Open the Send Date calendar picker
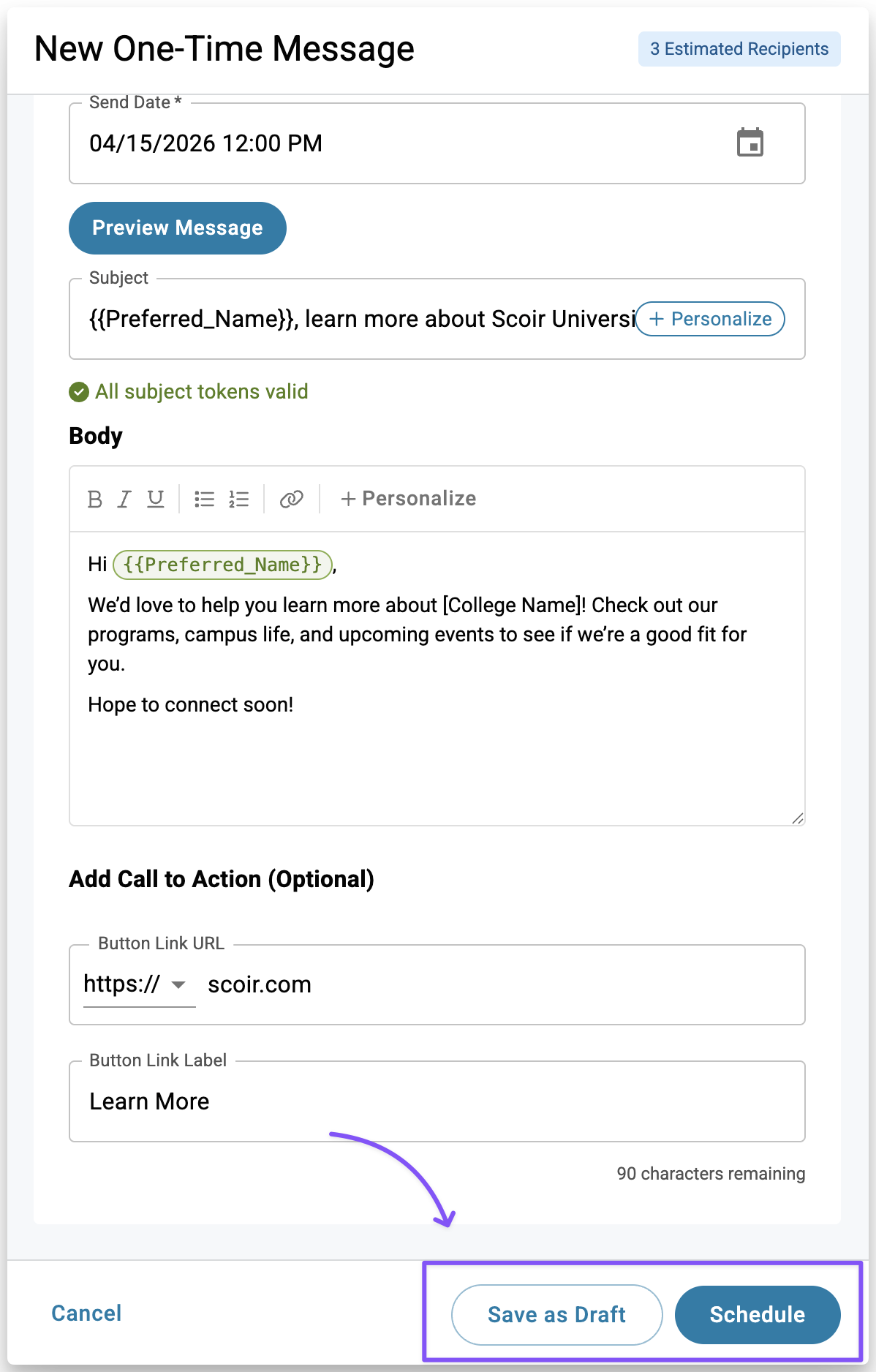 [x=749, y=143]
